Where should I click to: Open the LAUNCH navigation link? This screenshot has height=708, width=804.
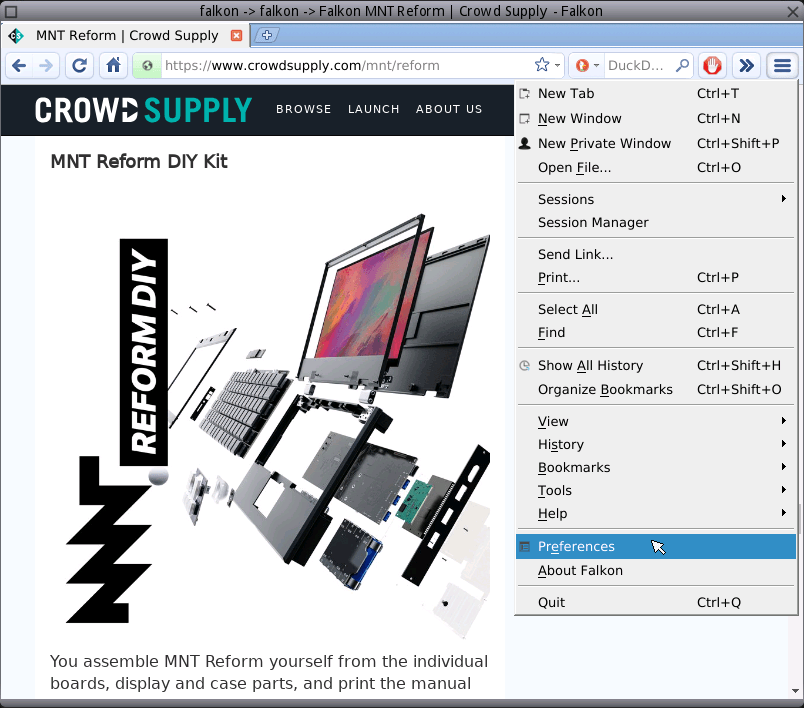(373, 109)
